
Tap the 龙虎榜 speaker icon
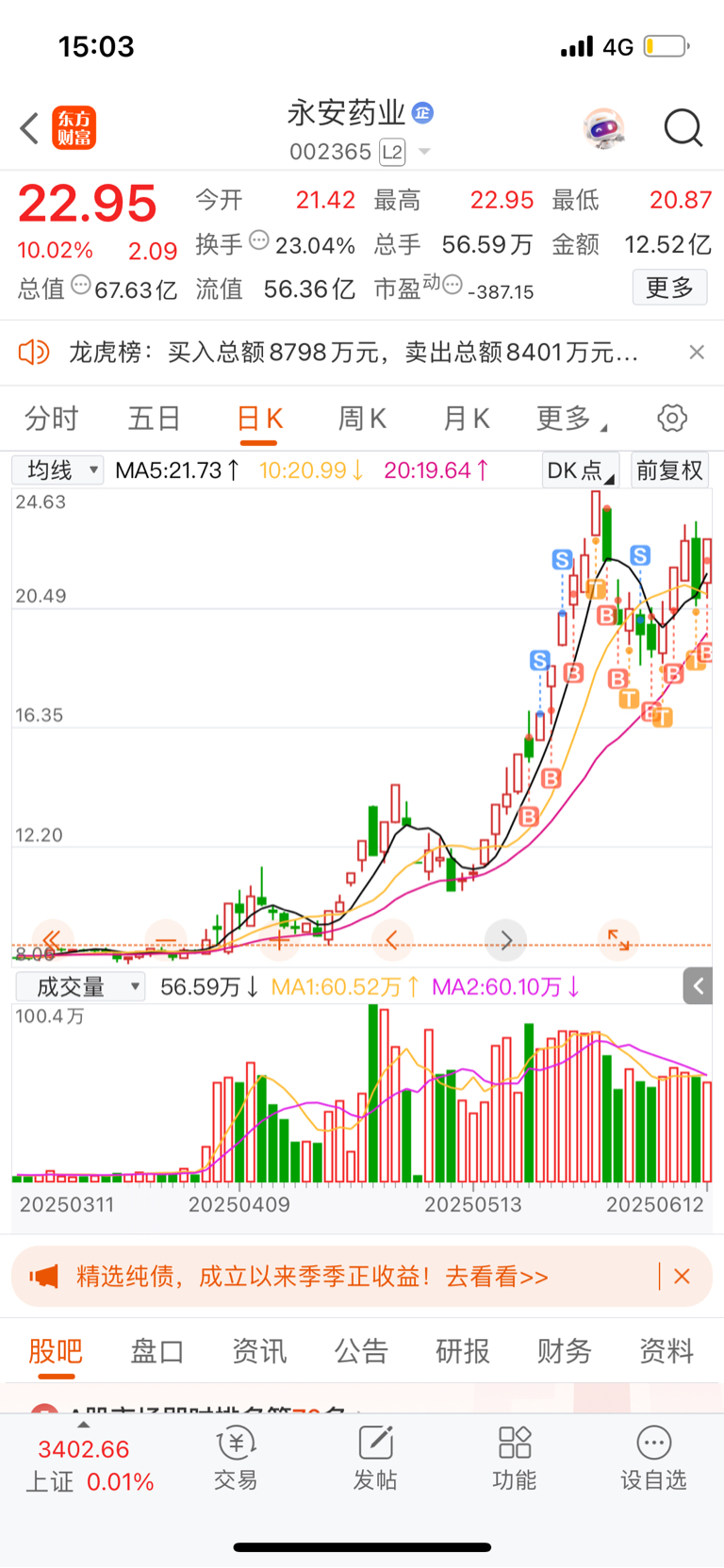coord(34,353)
